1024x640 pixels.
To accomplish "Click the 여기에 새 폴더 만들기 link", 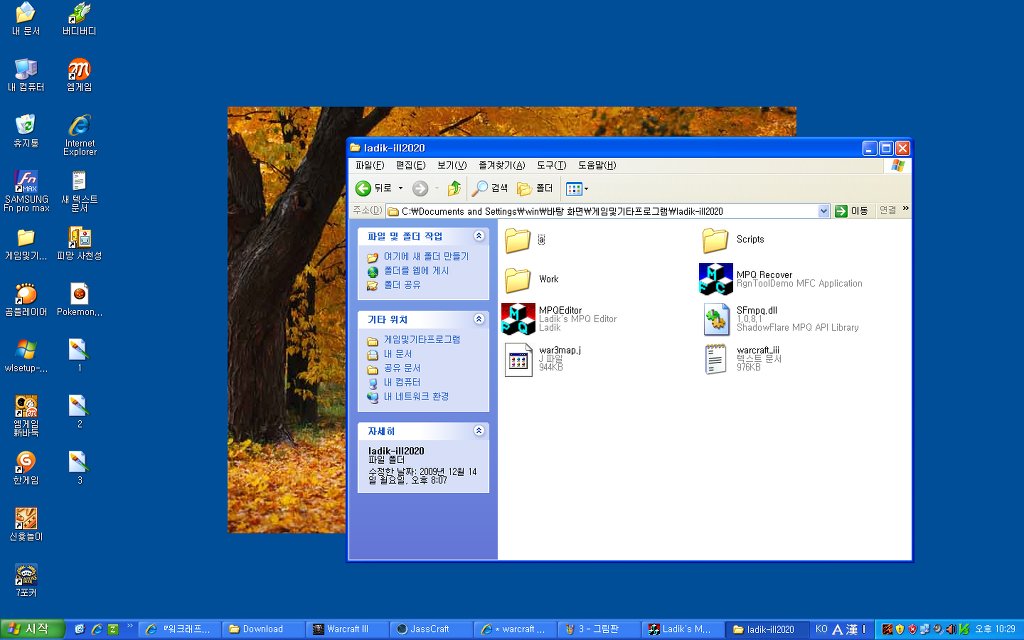I will tap(425, 256).
